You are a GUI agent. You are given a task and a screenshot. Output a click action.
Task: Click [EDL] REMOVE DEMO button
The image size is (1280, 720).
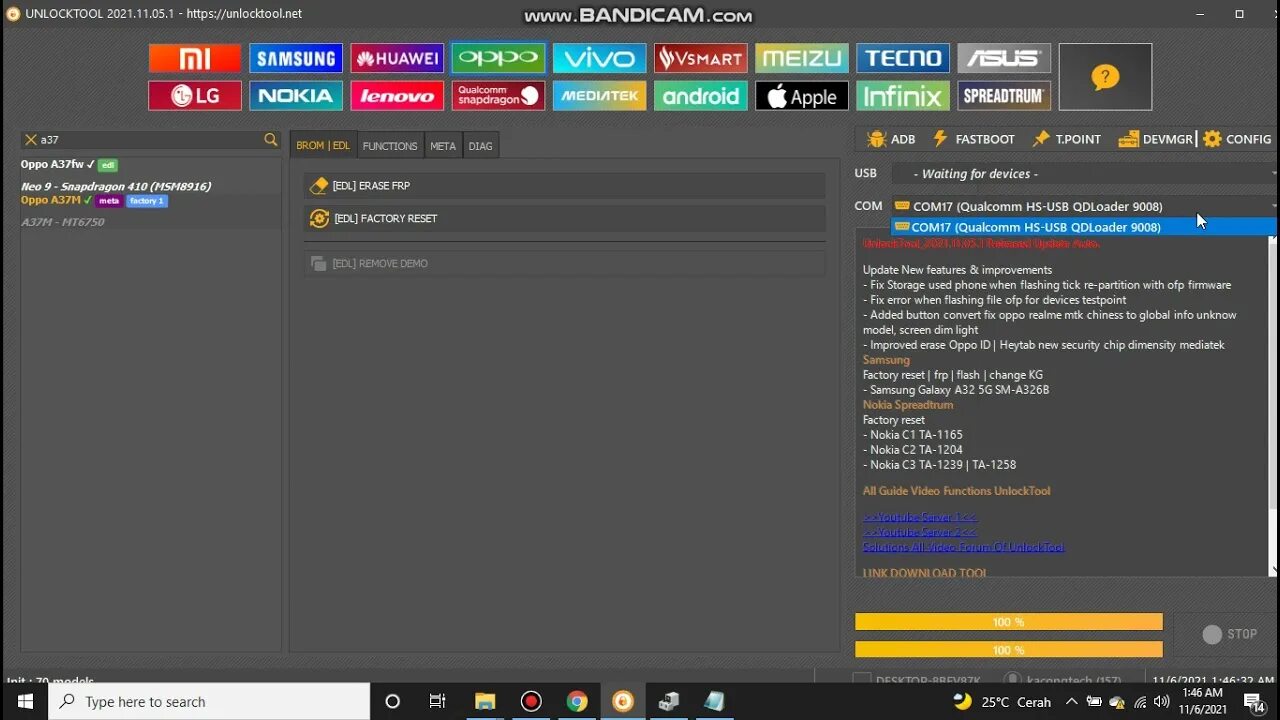[565, 263]
